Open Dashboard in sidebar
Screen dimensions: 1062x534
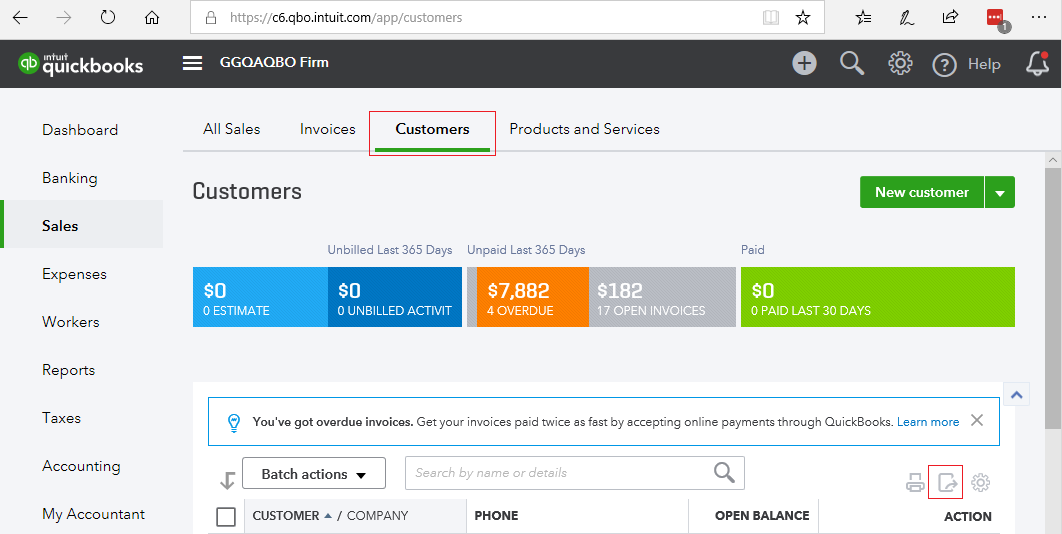coord(80,130)
